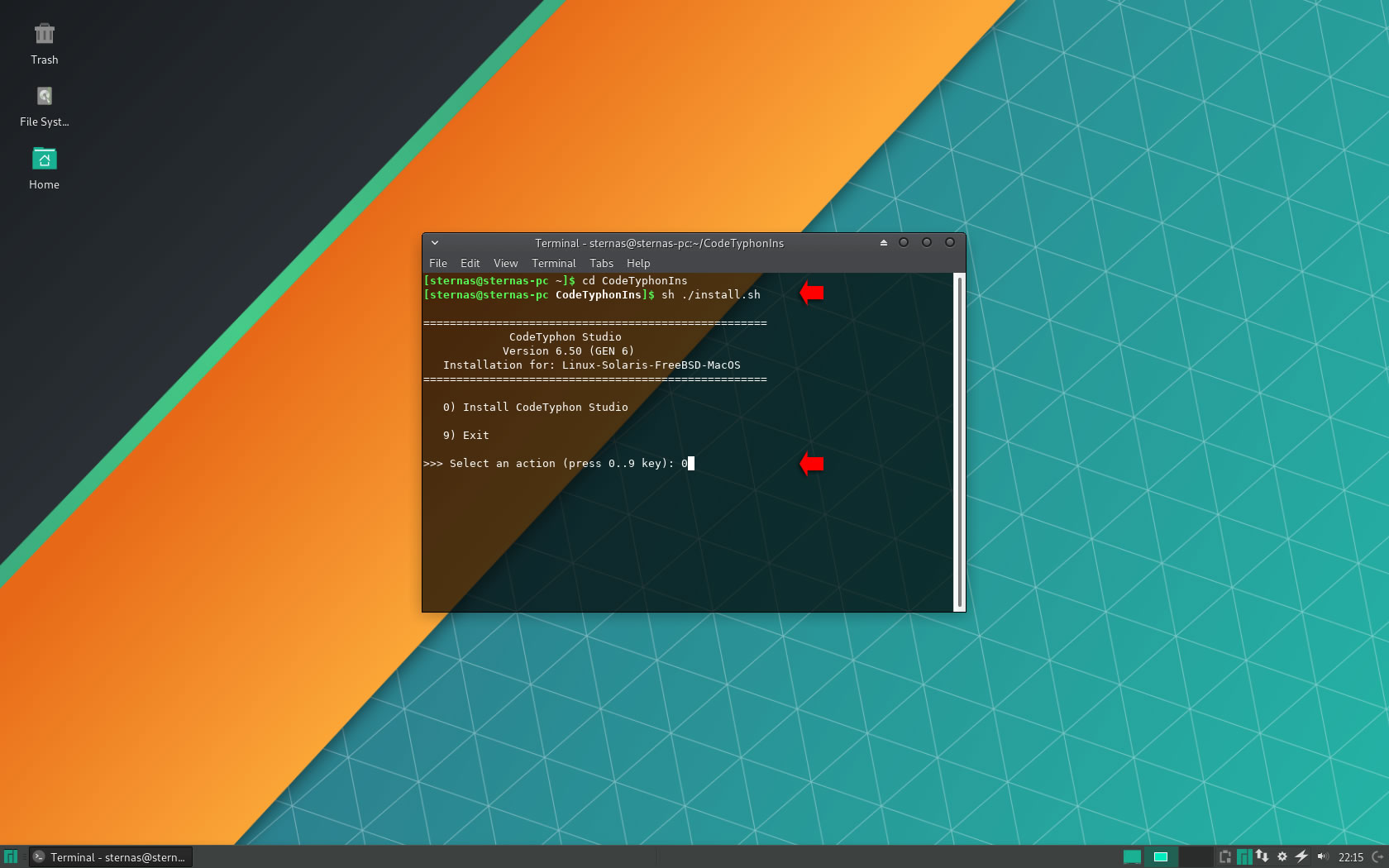Screen dimensions: 1389x868
Task: Click the 'sh ./install.sh' command text
Action: [711, 295]
